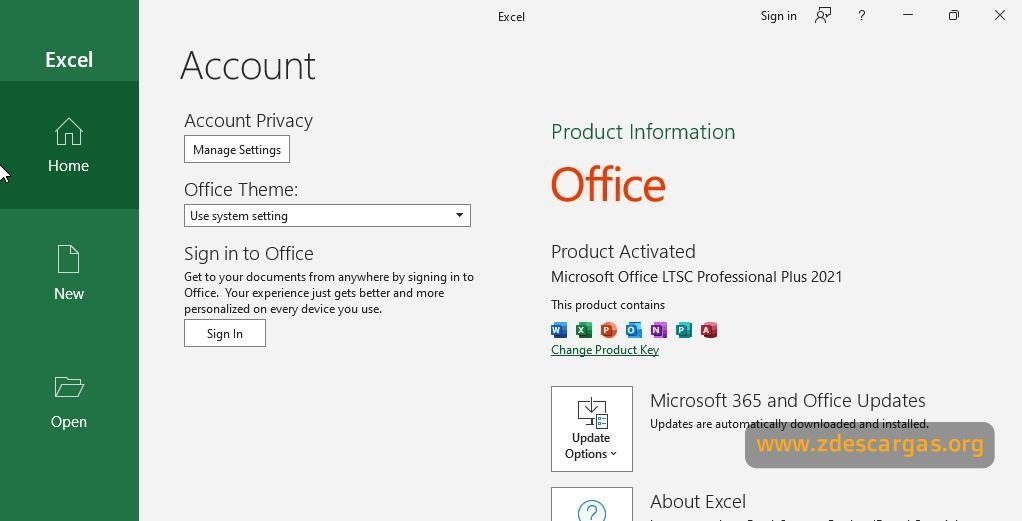Close the Excel window
Image resolution: width=1022 pixels, height=521 pixels.
click(1000, 16)
